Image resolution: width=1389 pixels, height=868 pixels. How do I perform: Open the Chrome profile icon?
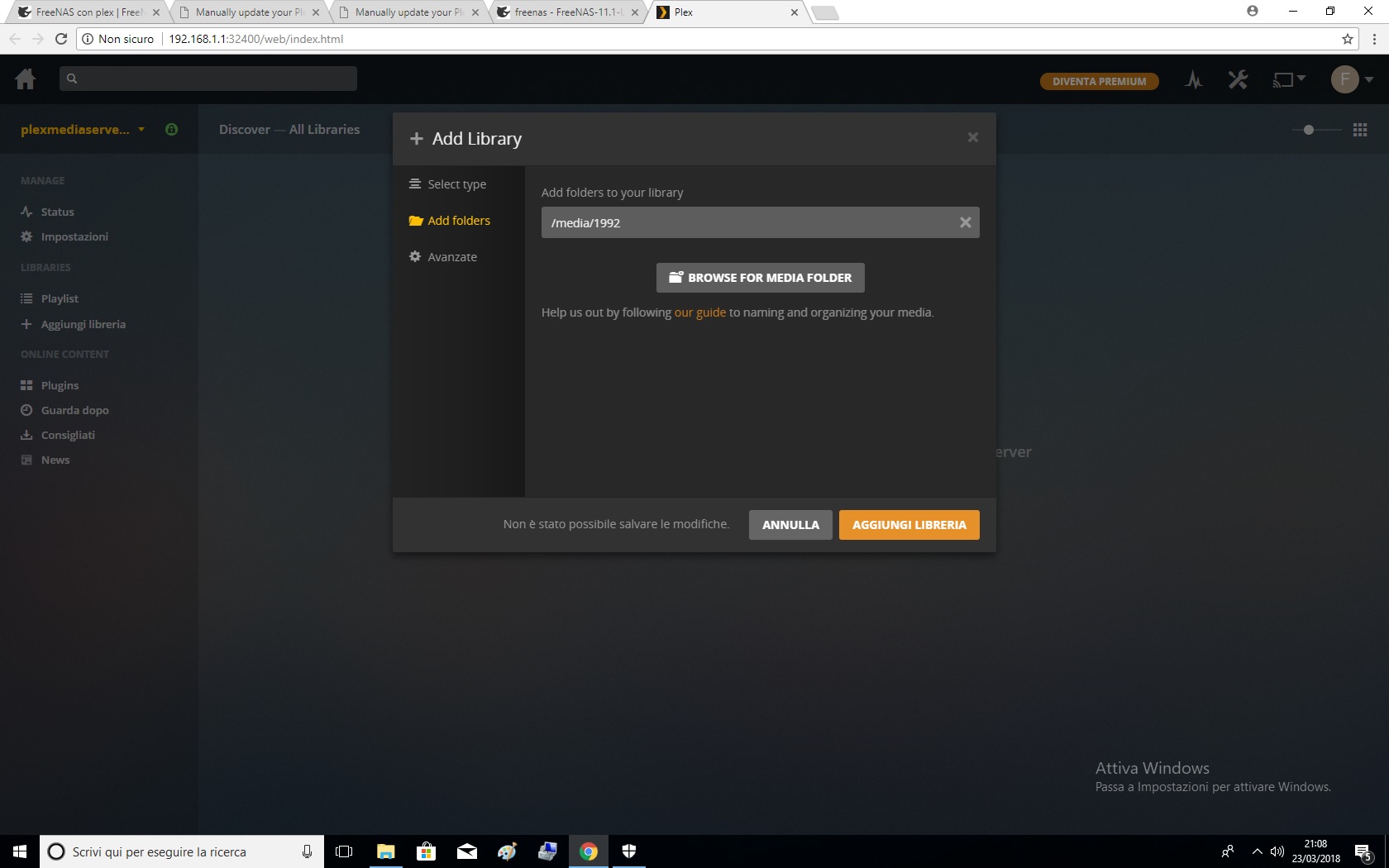(x=1253, y=12)
